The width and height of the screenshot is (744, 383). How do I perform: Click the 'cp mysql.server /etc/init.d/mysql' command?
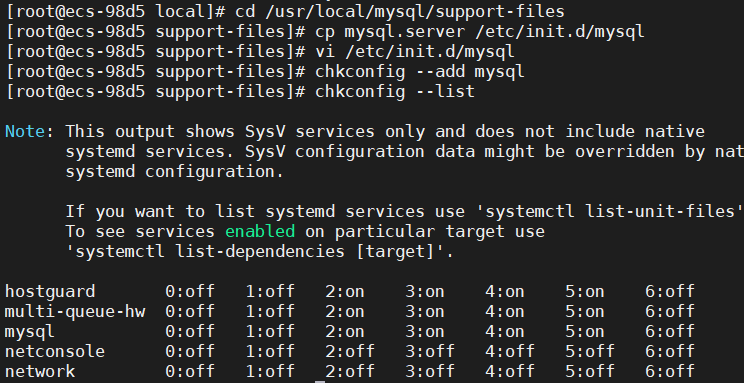(480, 32)
